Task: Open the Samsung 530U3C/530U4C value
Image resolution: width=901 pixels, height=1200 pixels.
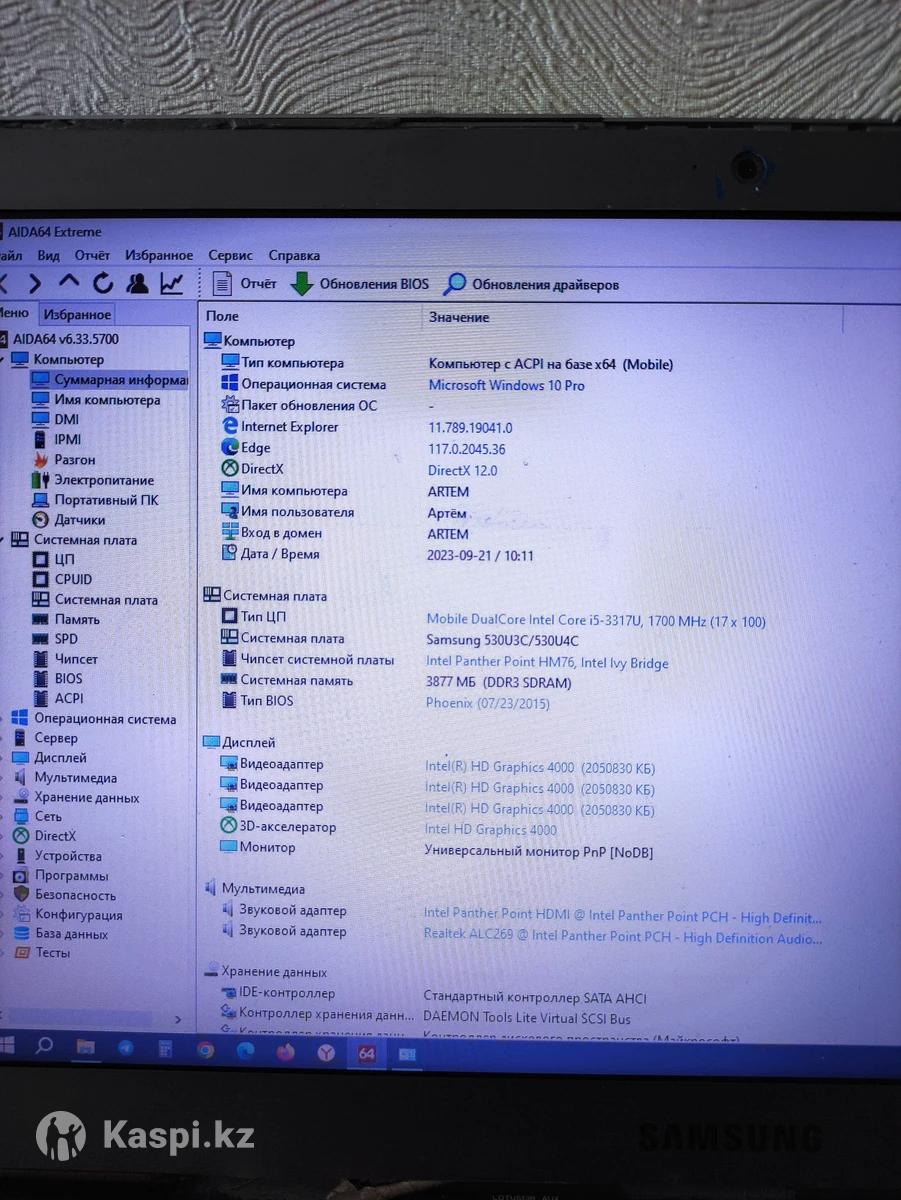Action: pos(502,640)
